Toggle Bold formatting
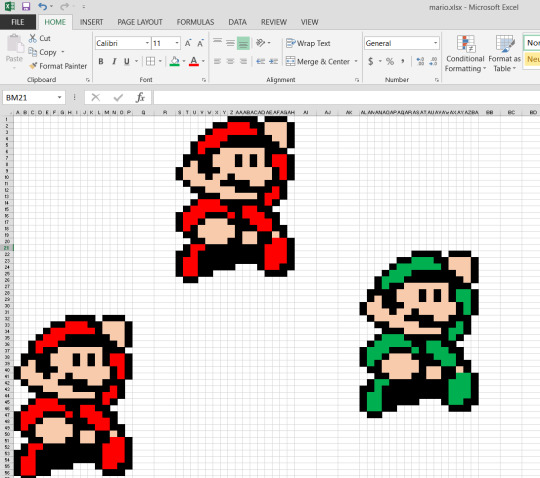Screen dimensions: 540x478 coord(101,61)
